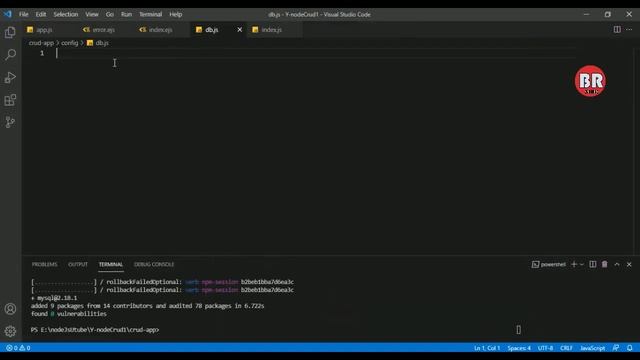This screenshot has height=360, width=640.
Task: Open the Run menu
Action: click(x=127, y=14)
